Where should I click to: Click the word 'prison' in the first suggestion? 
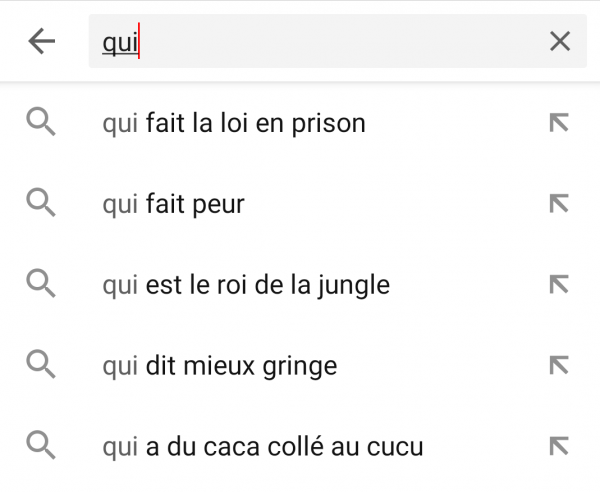329,124
